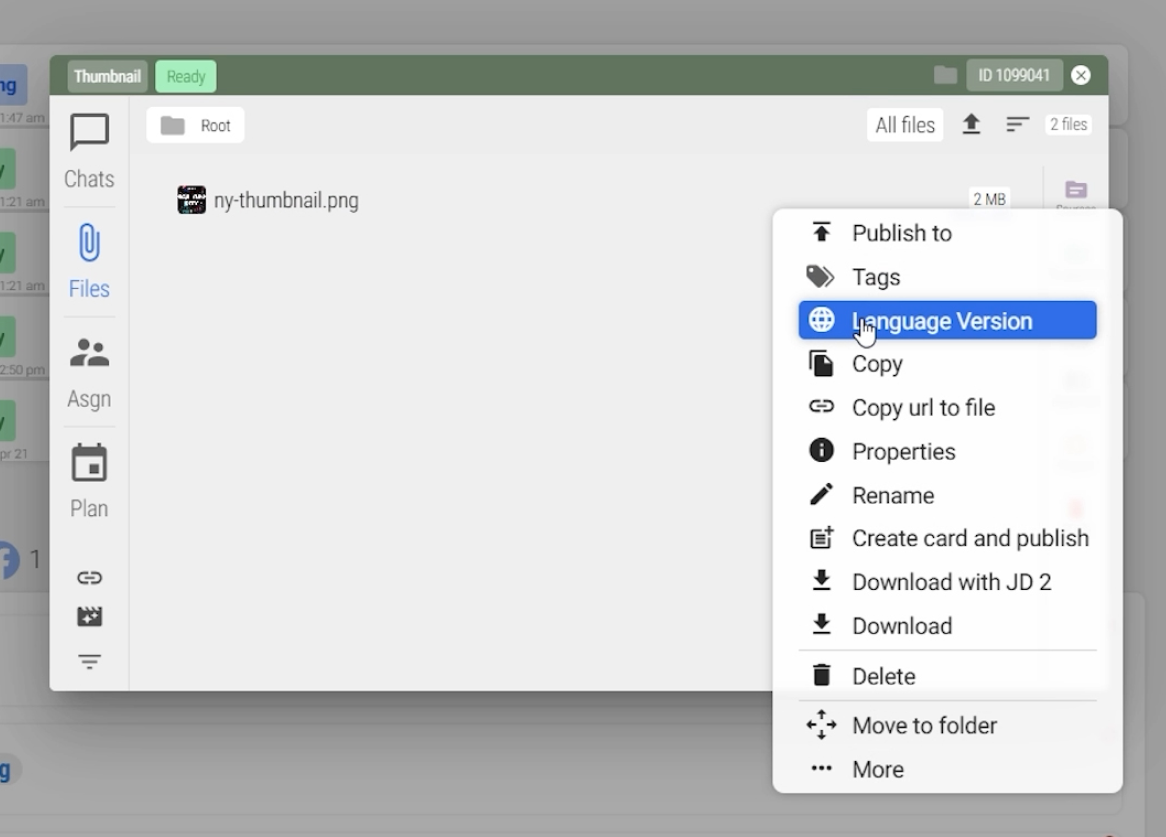This screenshot has height=837, width=1166.
Task: Open the Chats panel
Action: tap(89, 151)
